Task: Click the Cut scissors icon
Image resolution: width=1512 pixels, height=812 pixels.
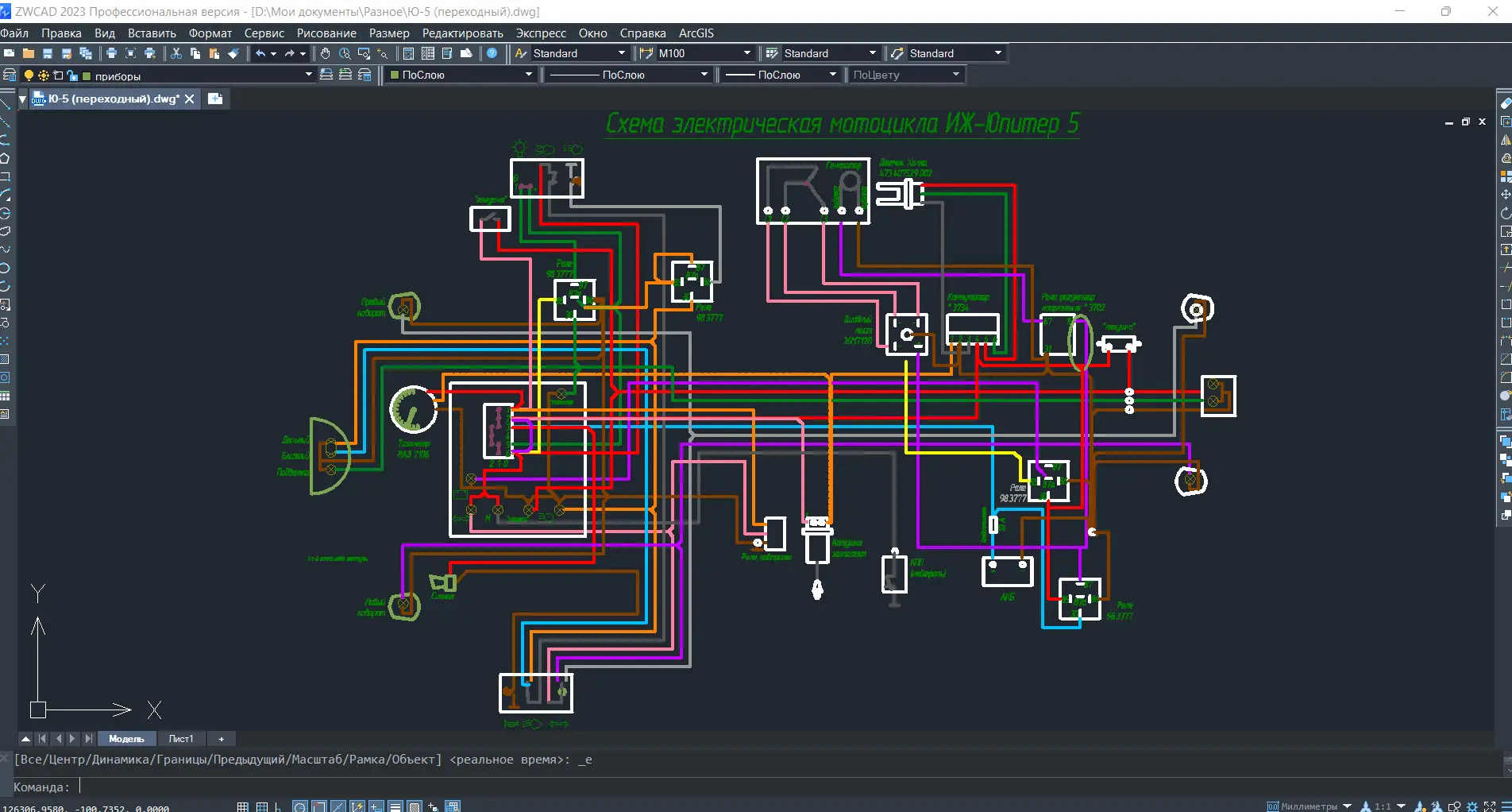Action: pos(176,53)
